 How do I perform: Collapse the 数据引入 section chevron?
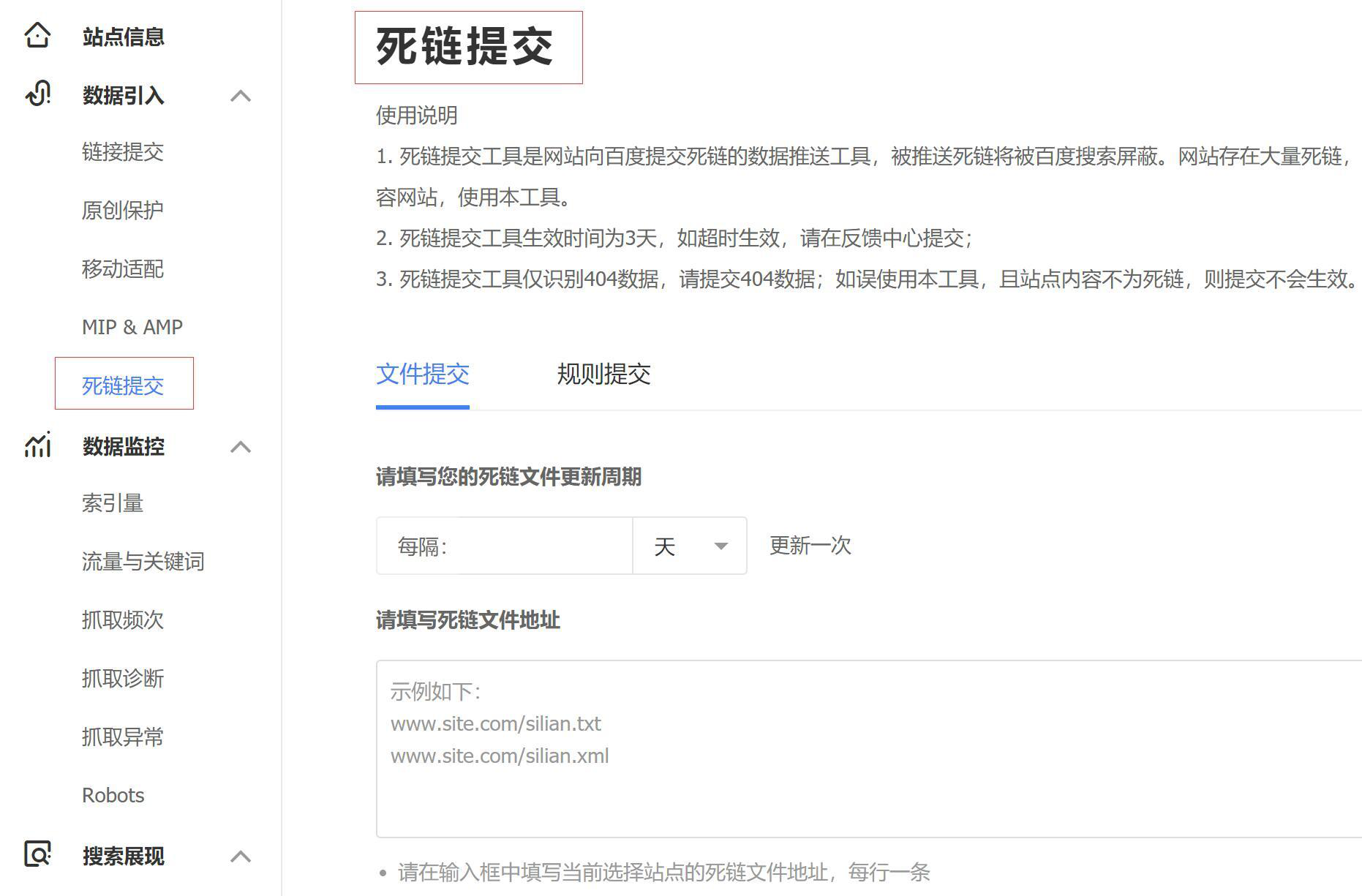241,96
